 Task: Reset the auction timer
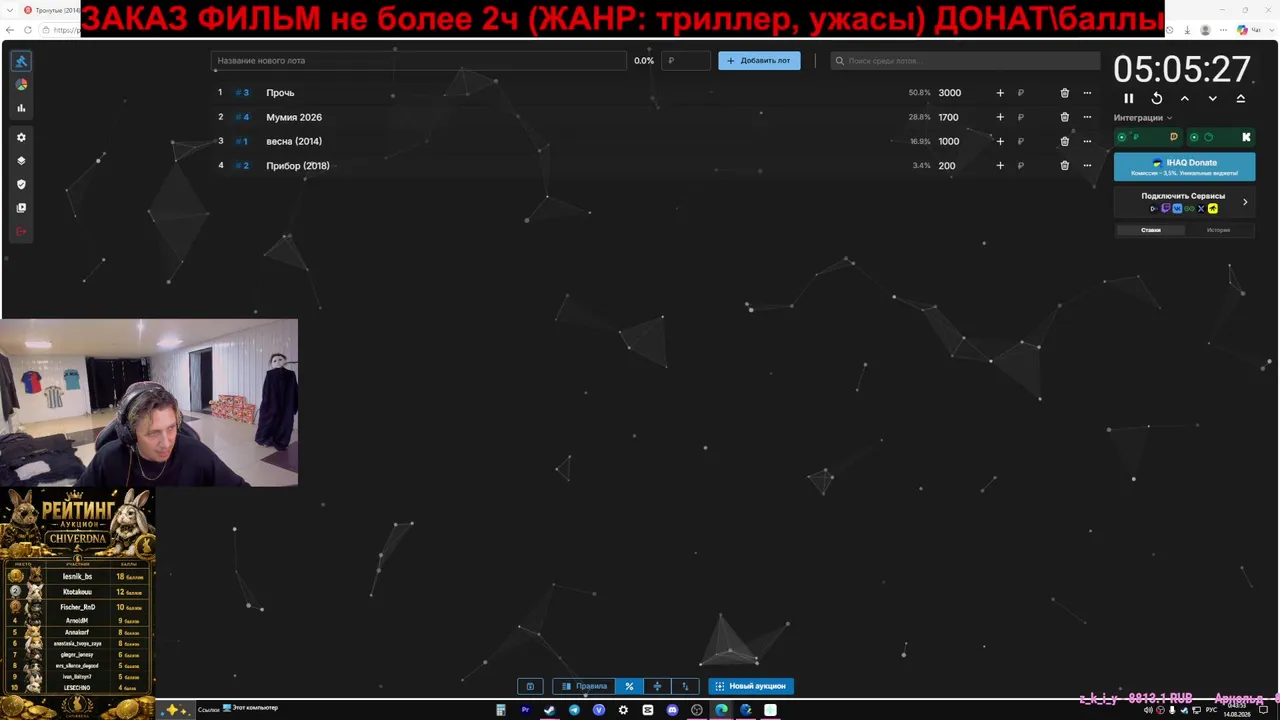1157,98
